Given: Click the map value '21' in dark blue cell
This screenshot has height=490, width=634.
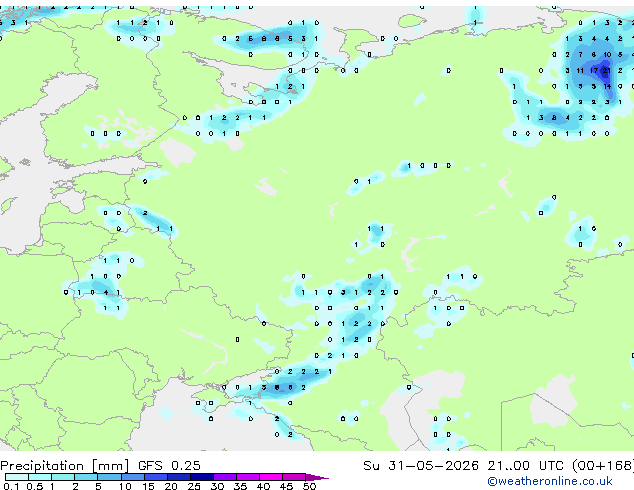Looking at the screenshot, I should coord(607,70).
